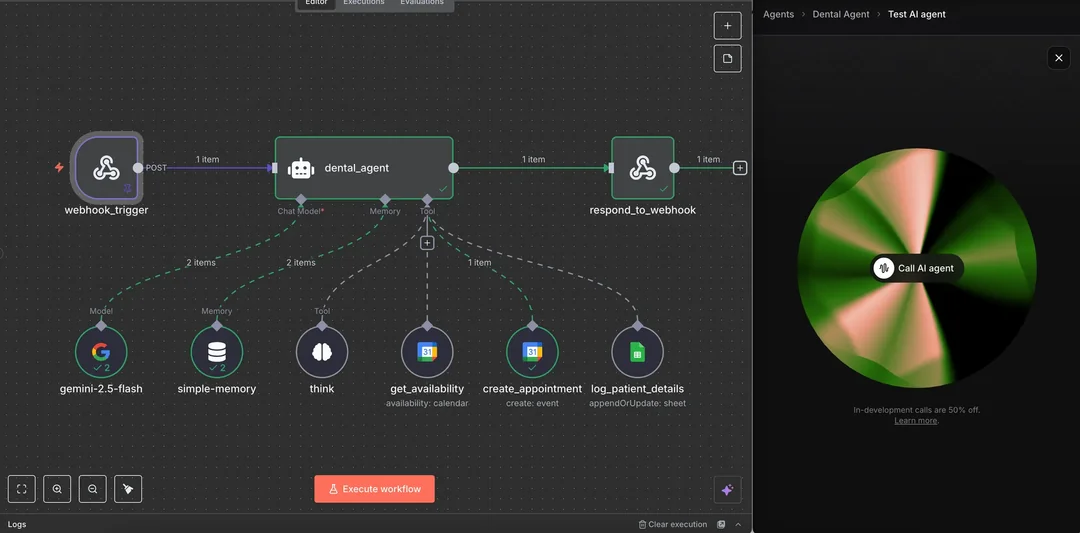Fit the workflow view to screen

click(x=22, y=489)
